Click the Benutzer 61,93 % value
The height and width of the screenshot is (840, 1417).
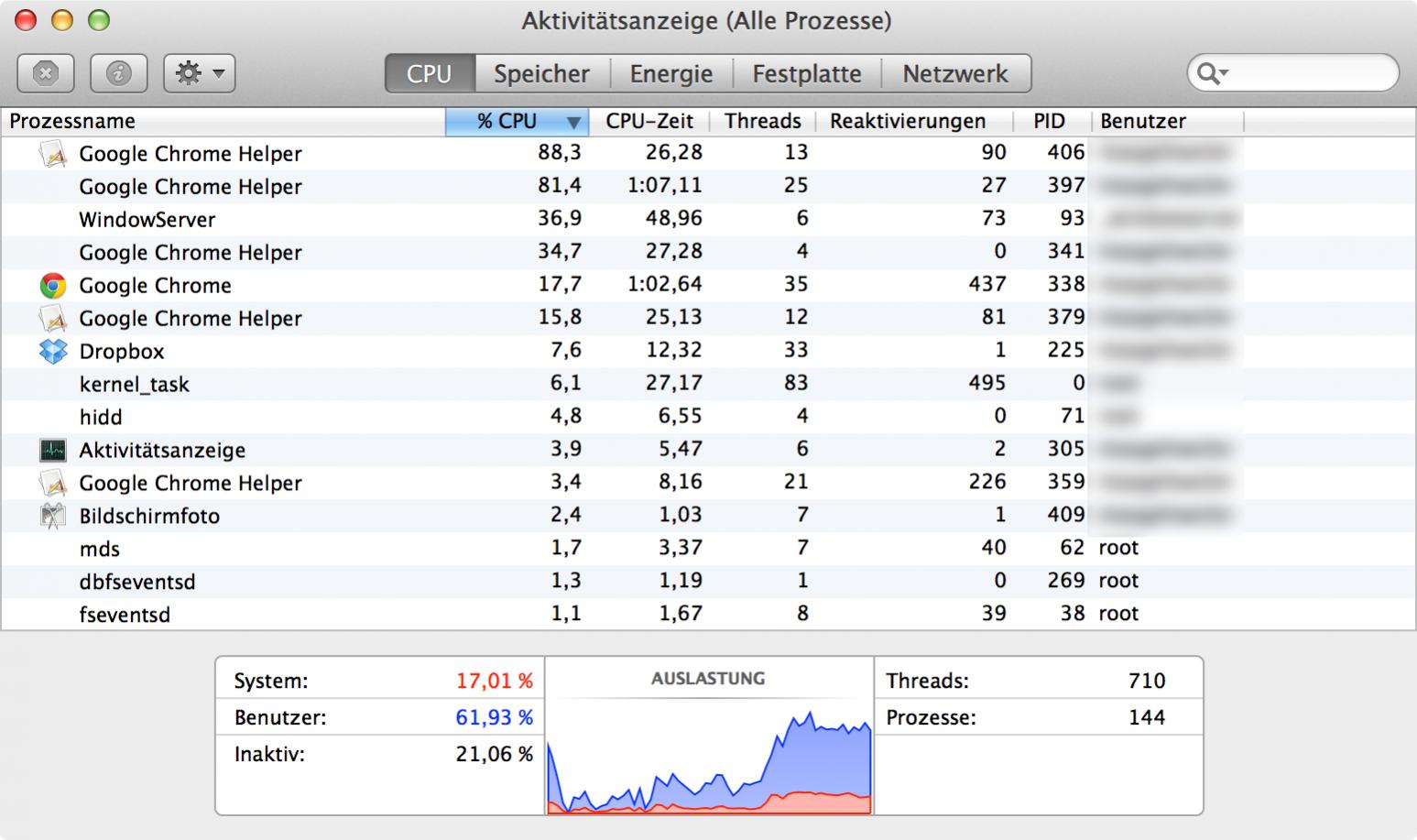pyautogui.click(x=495, y=718)
